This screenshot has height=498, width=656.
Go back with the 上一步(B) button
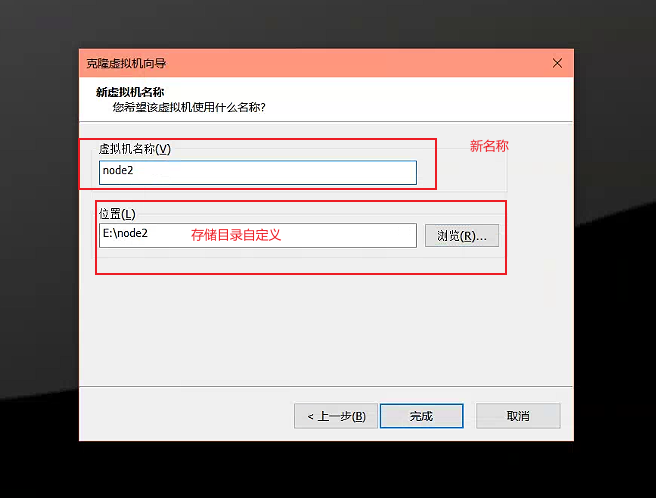point(336,416)
